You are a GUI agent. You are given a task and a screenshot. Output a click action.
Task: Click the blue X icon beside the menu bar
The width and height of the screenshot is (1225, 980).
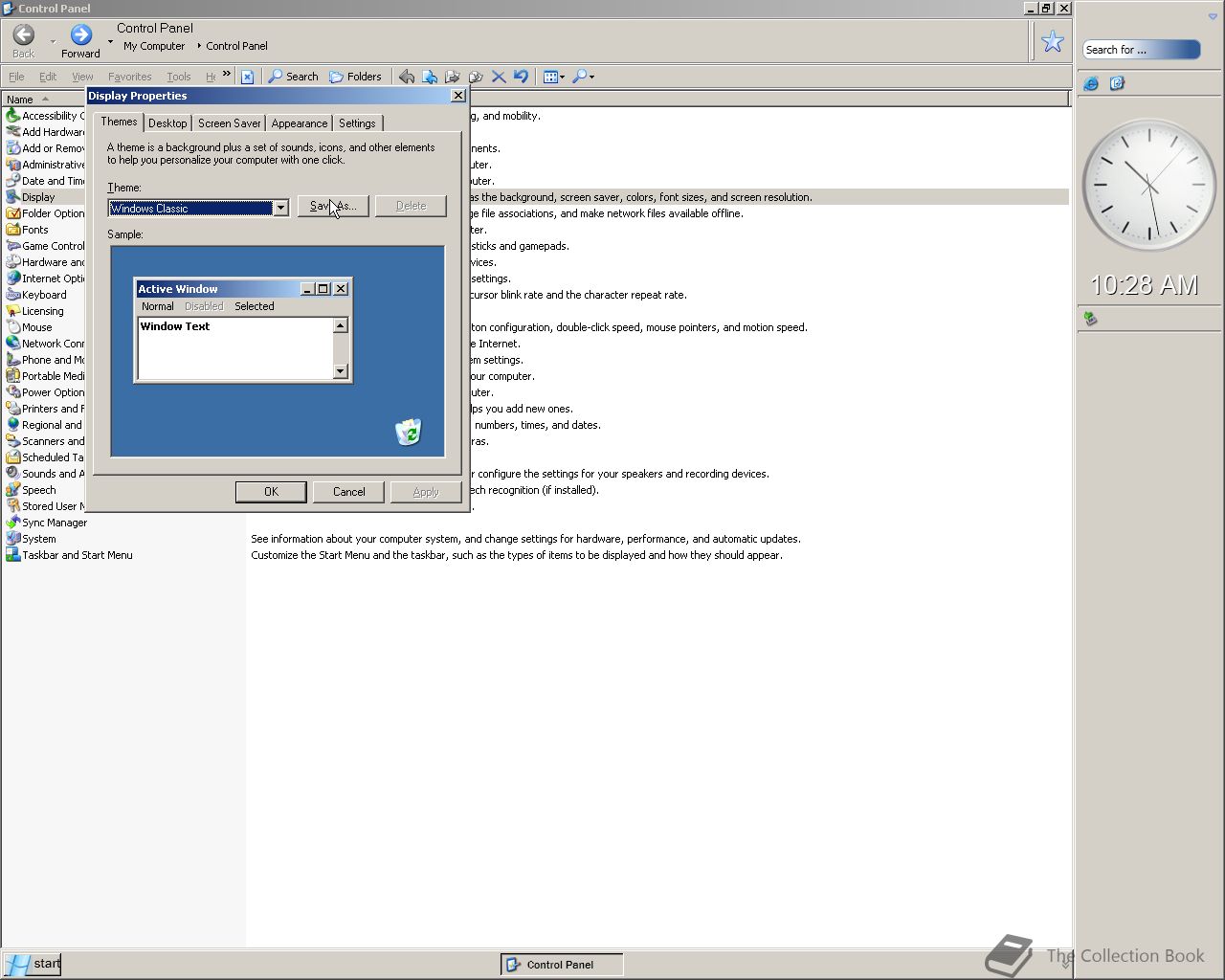(x=247, y=77)
